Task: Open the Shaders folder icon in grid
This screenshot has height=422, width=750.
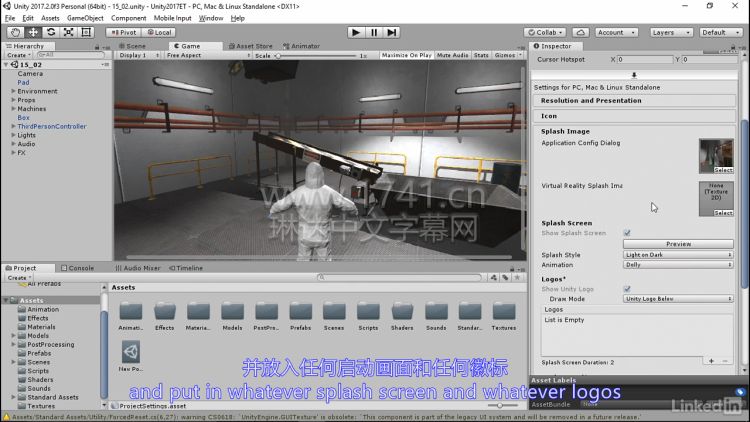Action: click(x=402, y=312)
